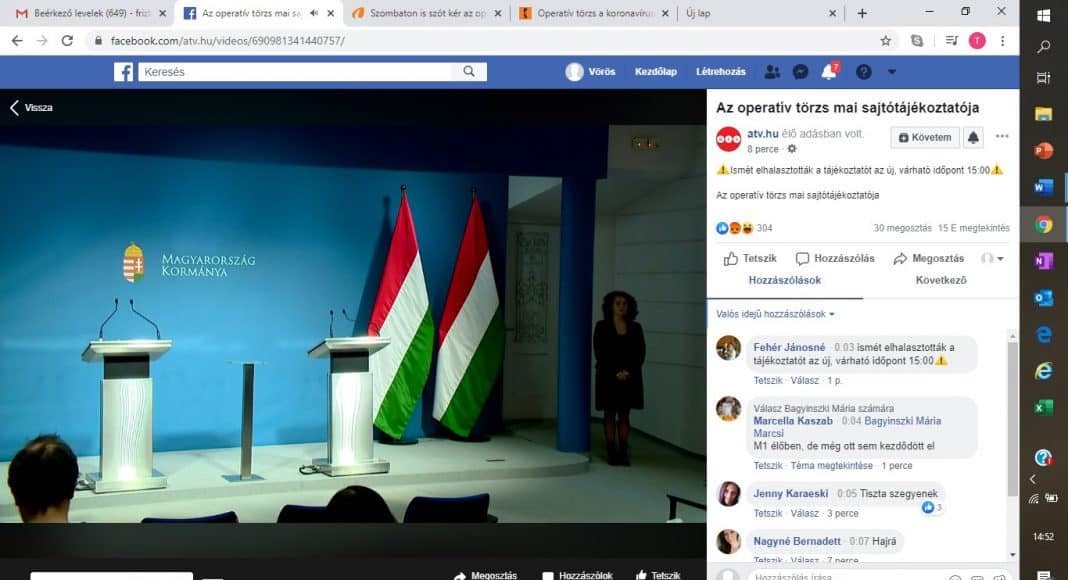Image resolution: width=1068 pixels, height=580 pixels.
Task: Select the Következő tab
Action: click(941, 280)
